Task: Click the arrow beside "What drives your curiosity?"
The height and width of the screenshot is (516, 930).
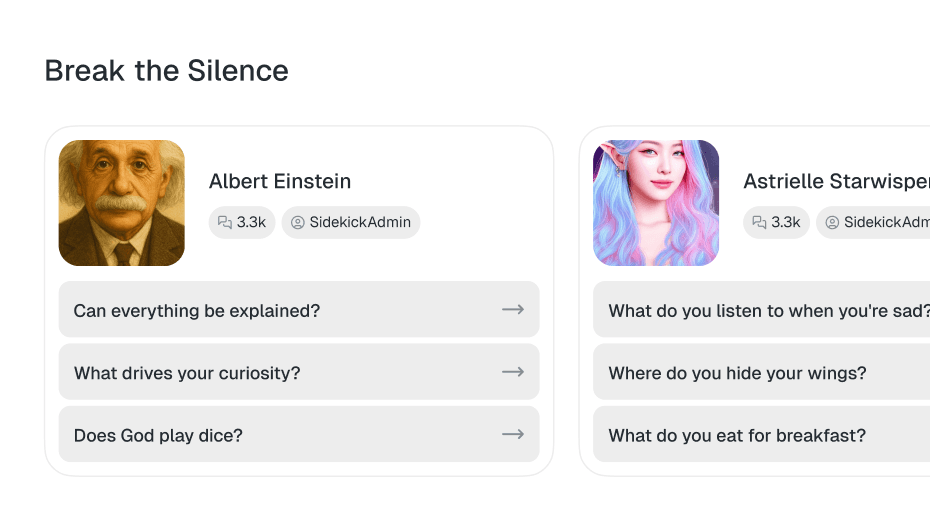Action: [513, 372]
